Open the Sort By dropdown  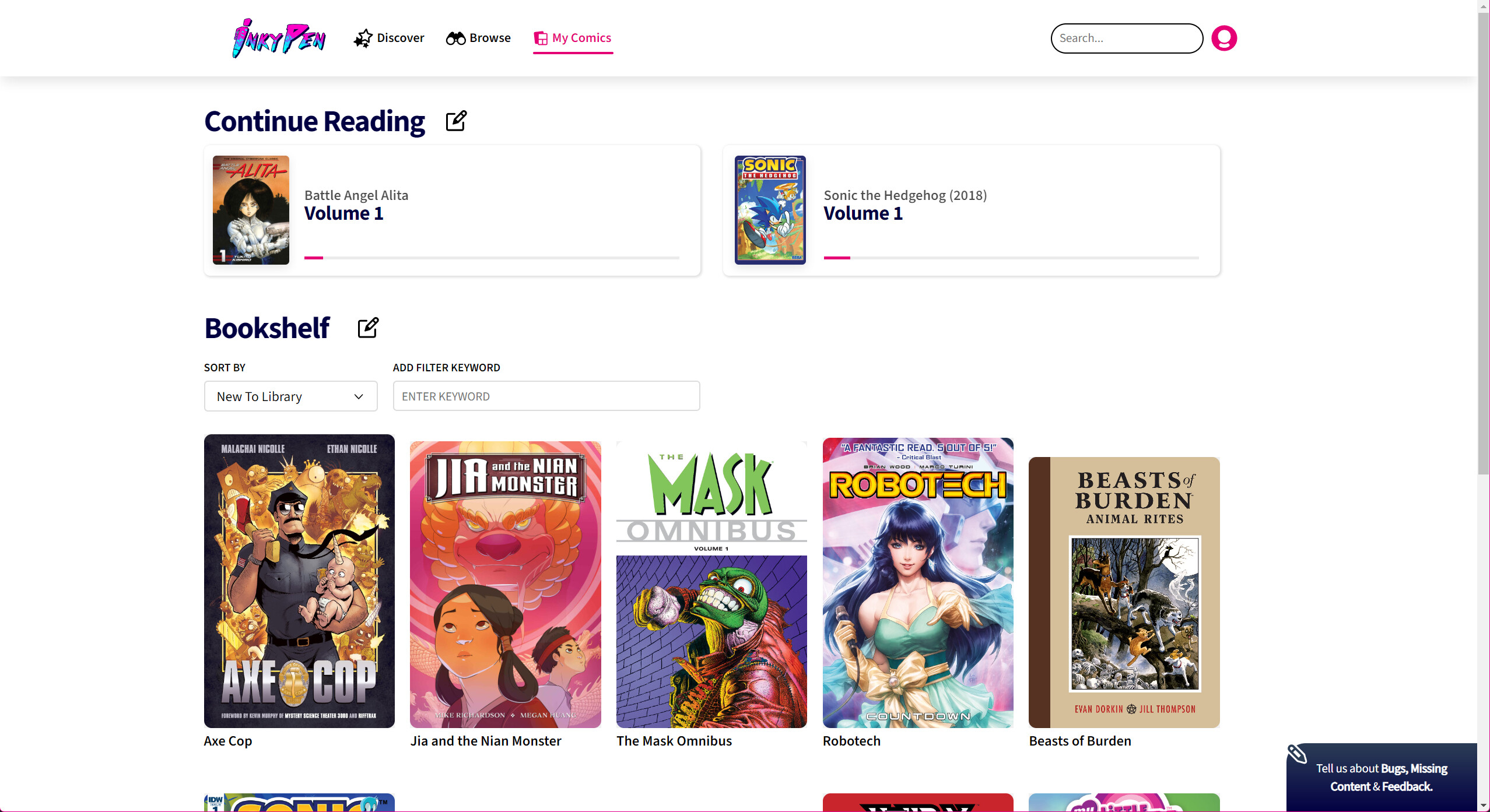tap(290, 396)
